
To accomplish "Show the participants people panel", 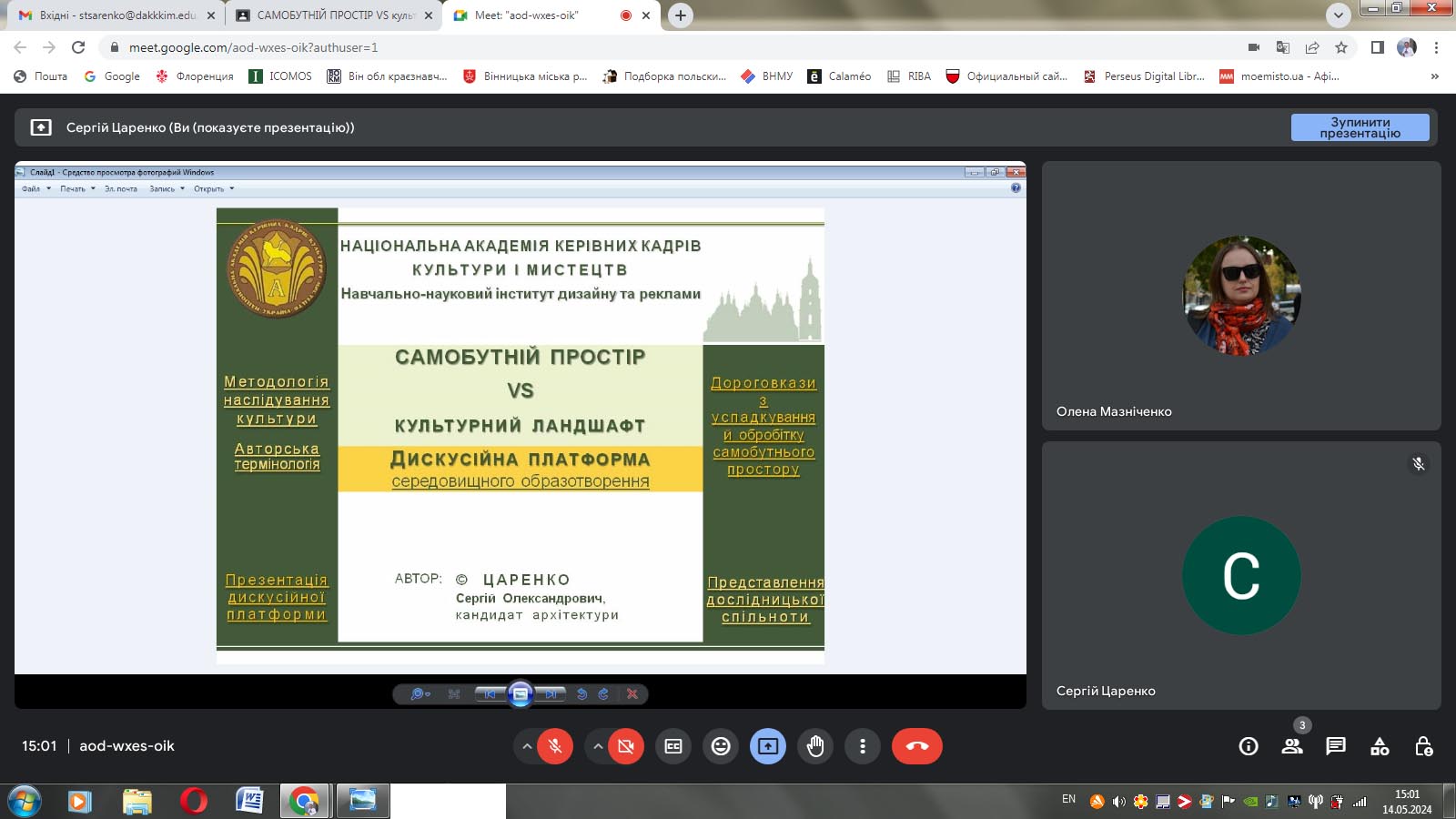I will click(x=1292, y=746).
